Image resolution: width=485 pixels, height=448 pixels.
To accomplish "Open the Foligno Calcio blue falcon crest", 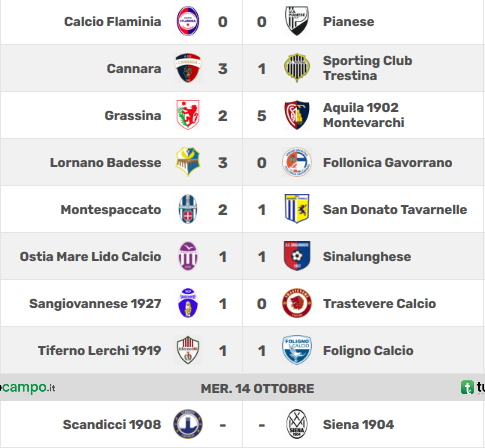I will coord(297,350).
